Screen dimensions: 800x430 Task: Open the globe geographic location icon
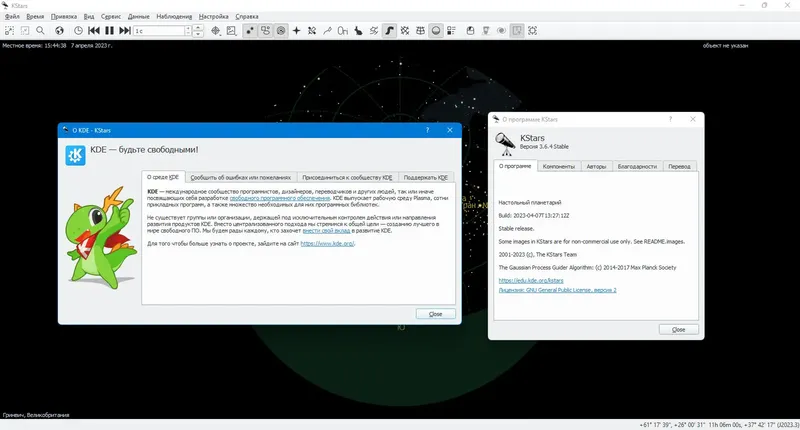[x=60, y=31]
